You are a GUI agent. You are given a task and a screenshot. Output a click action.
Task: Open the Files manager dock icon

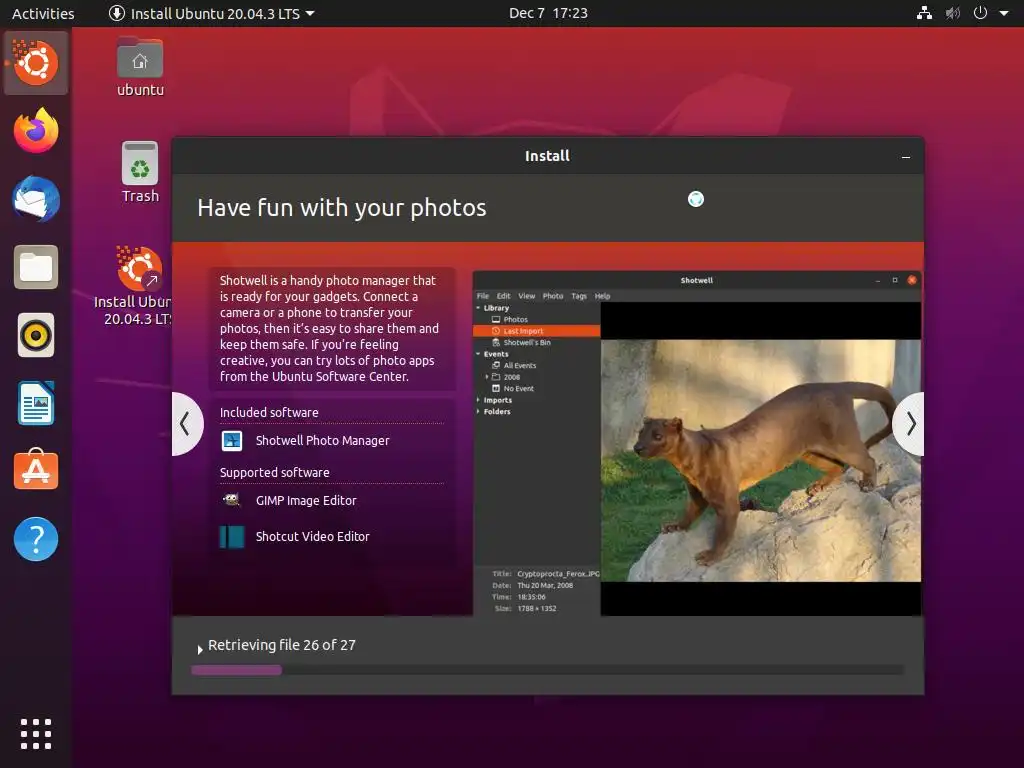coord(36,267)
